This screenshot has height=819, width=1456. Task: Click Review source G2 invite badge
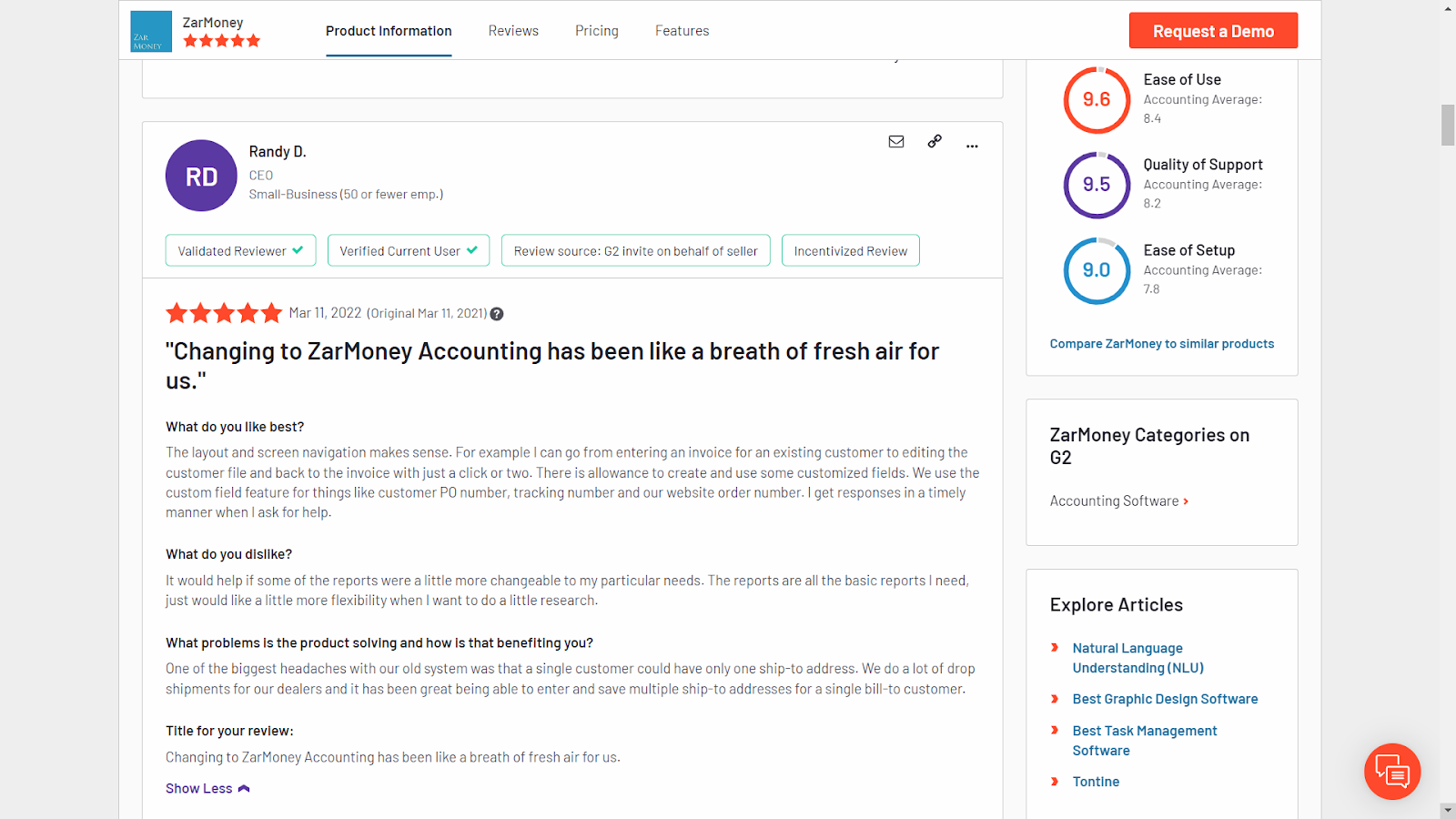pyautogui.click(x=636, y=251)
